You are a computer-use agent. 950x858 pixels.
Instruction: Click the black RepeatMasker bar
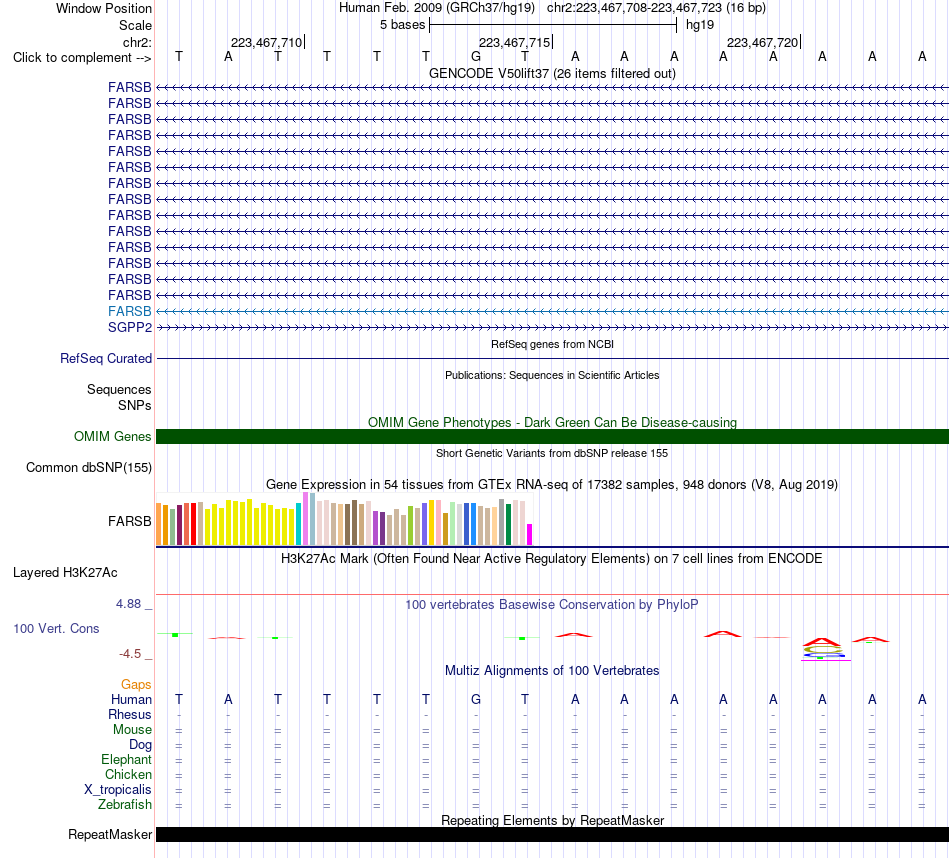(x=552, y=834)
